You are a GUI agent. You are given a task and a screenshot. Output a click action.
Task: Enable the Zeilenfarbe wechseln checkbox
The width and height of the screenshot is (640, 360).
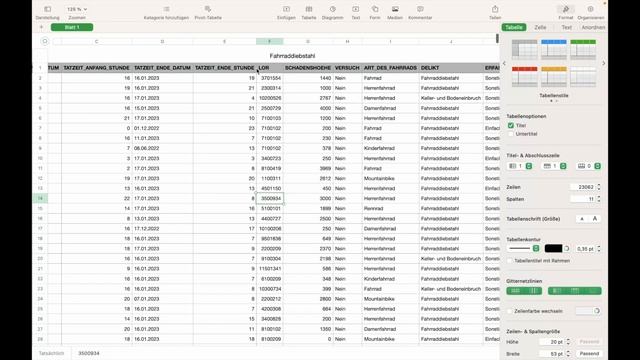click(509, 311)
